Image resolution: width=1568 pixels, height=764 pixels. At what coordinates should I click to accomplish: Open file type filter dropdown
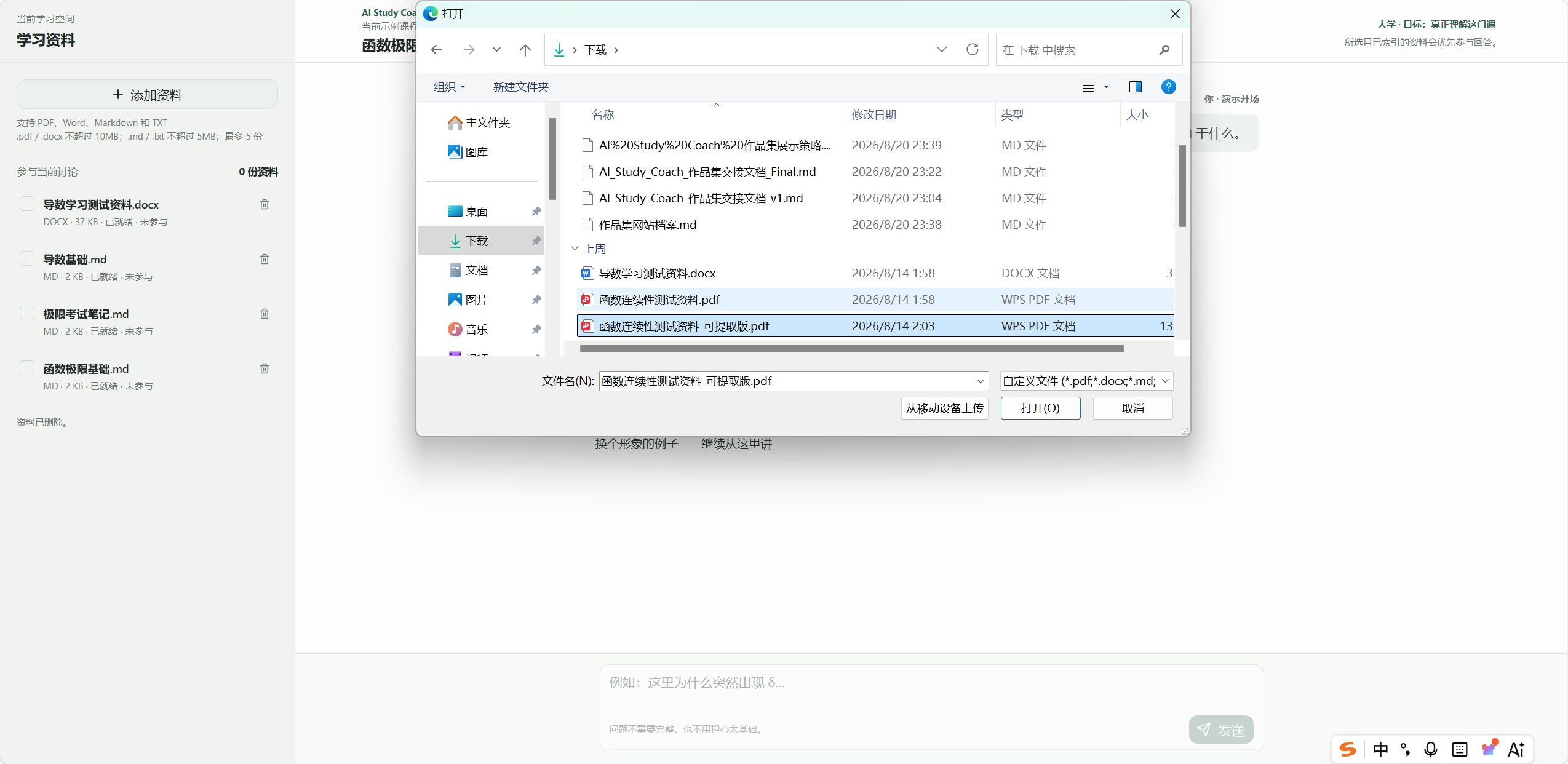point(1087,381)
